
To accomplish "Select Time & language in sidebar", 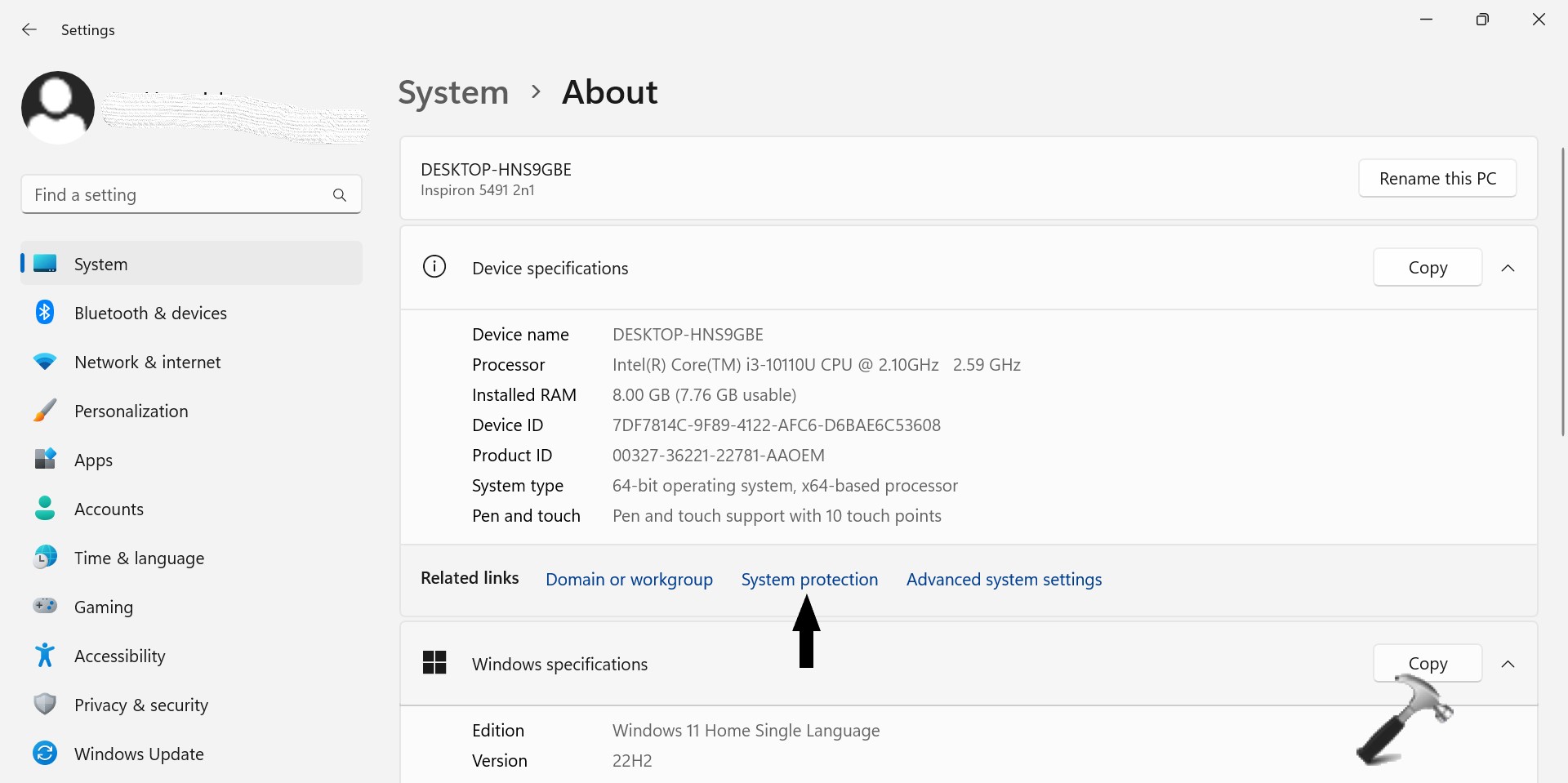I will coord(139,558).
